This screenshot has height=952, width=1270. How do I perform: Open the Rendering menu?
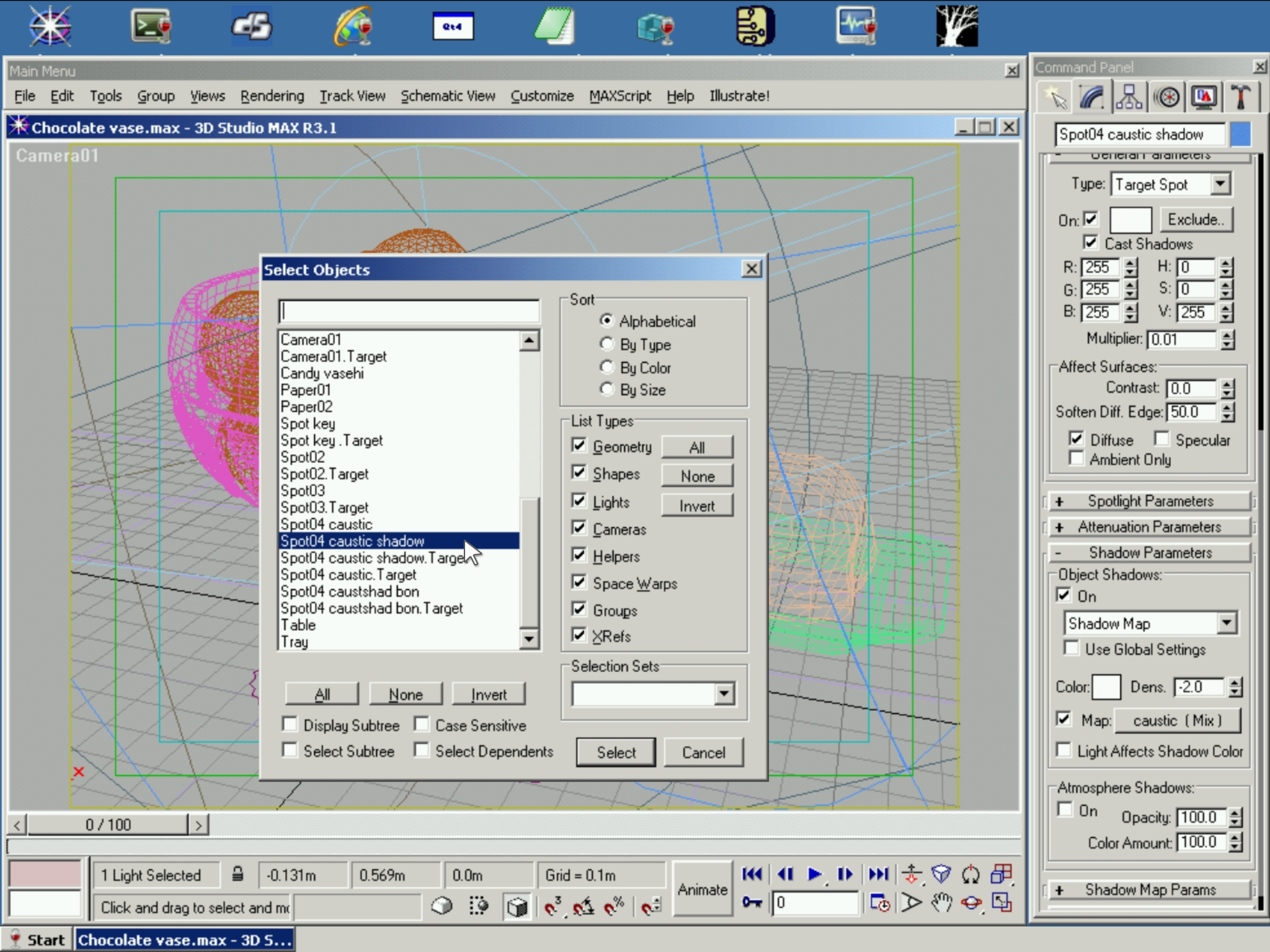pyautogui.click(x=272, y=96)
